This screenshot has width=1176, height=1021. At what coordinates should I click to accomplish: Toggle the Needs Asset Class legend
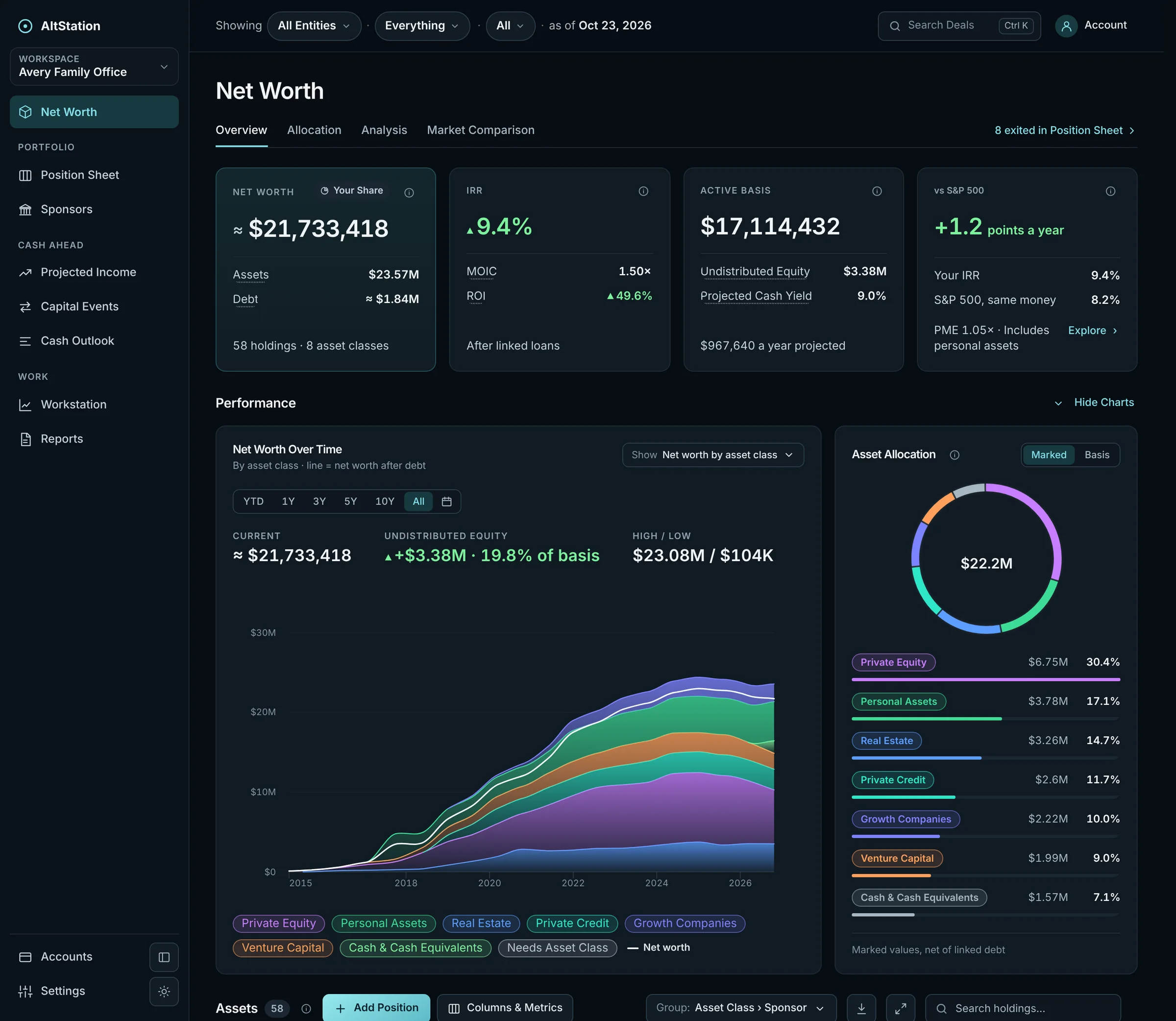pos(558,947)
